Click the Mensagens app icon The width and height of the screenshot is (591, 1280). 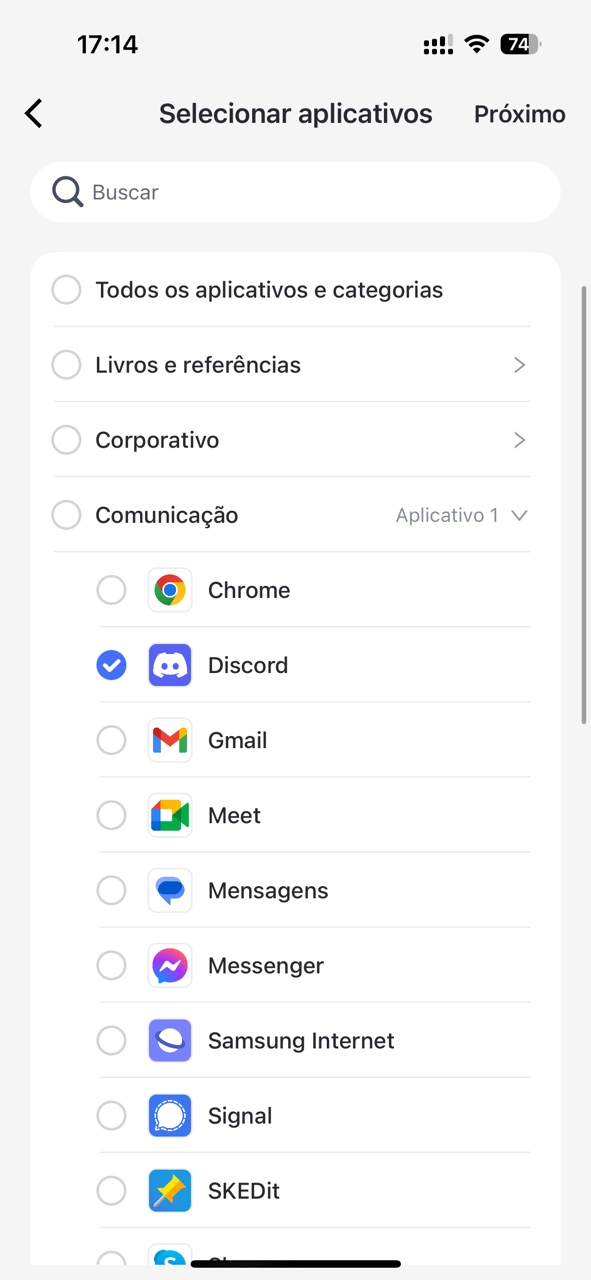[x=169, y=890]
